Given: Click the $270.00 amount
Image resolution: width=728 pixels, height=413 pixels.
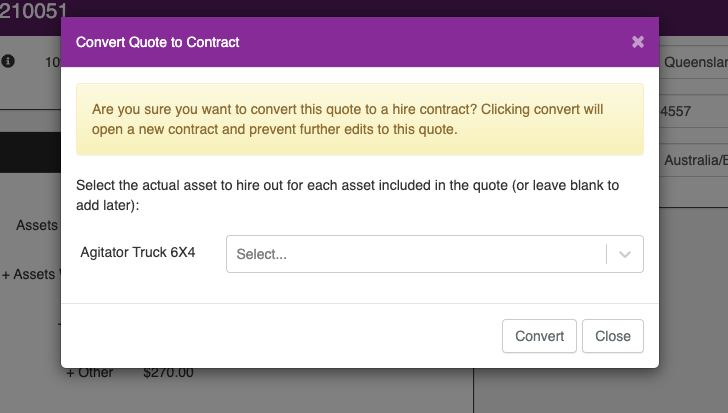Looking at the screenshot, I should (168, 373).
